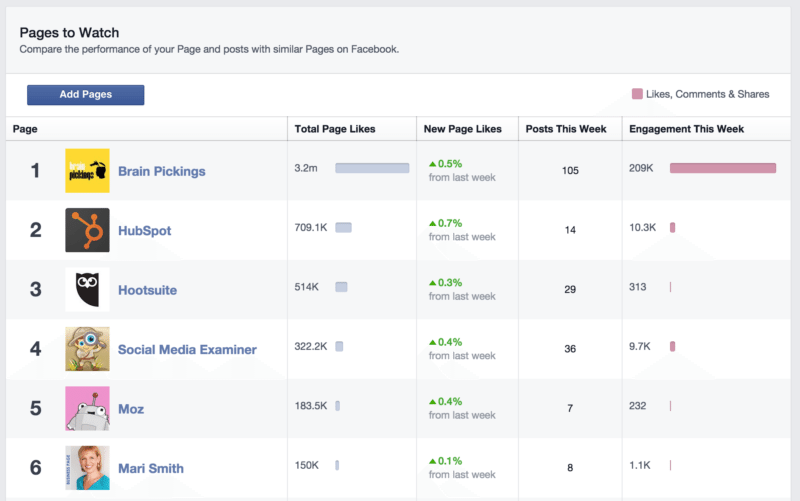Click the 514K total likes value
Viewport: 800px width, 501px height.
[306, 287]
